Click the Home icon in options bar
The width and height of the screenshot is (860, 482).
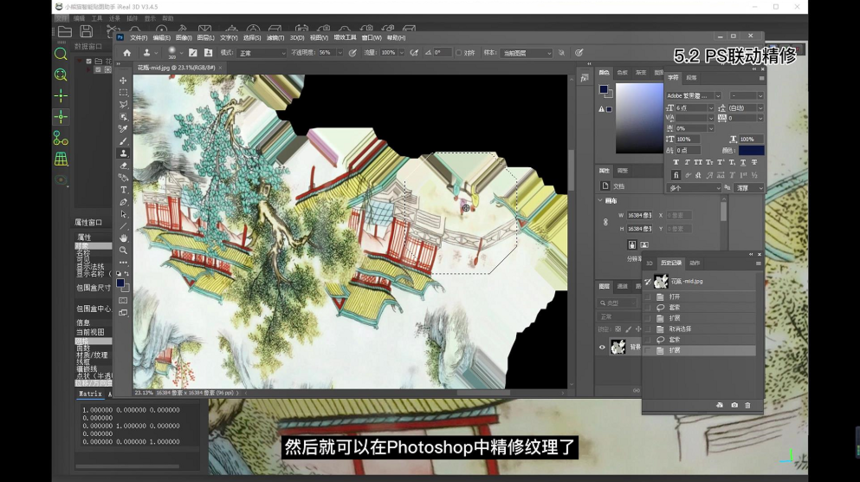coord(127,53)
